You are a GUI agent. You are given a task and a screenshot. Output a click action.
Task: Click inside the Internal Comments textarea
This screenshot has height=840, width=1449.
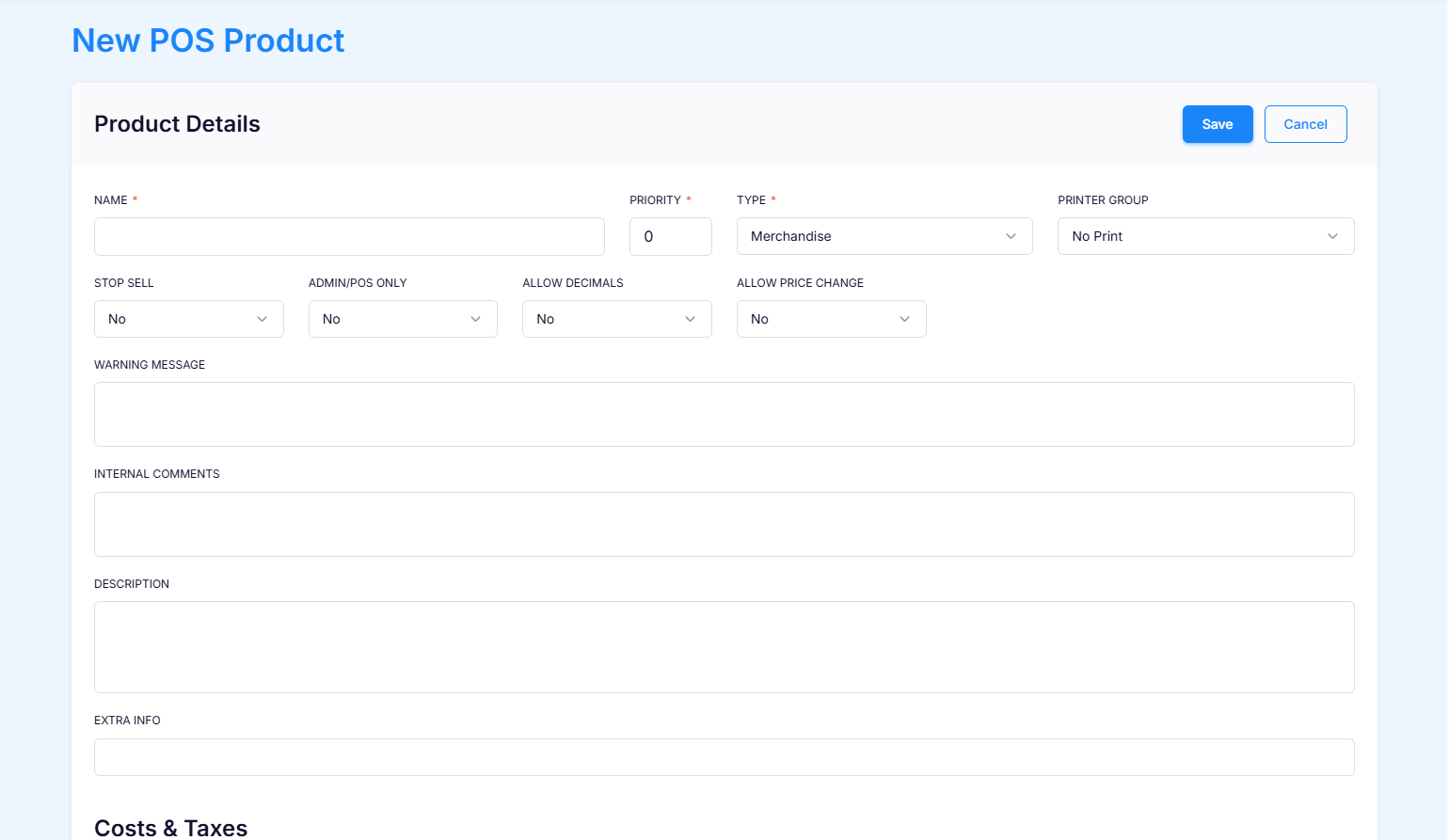[724, 524]
